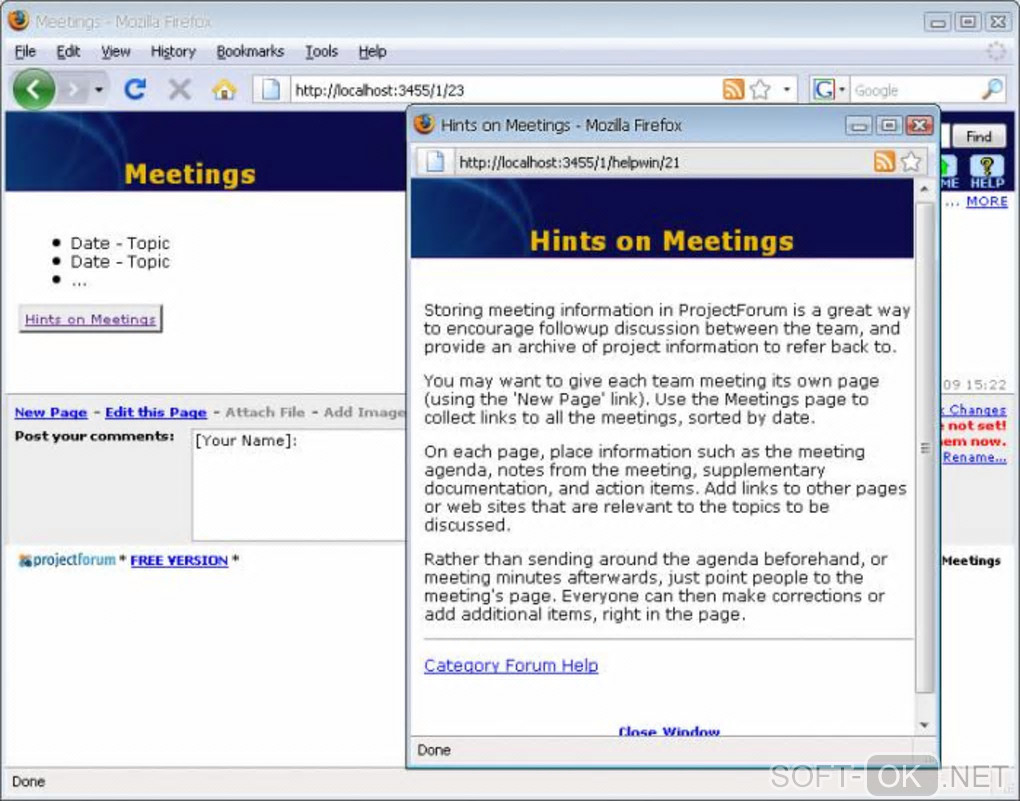The image size is (1020, 801).
Task: Close the Hints on Meetings popup window
Action: 919,125
